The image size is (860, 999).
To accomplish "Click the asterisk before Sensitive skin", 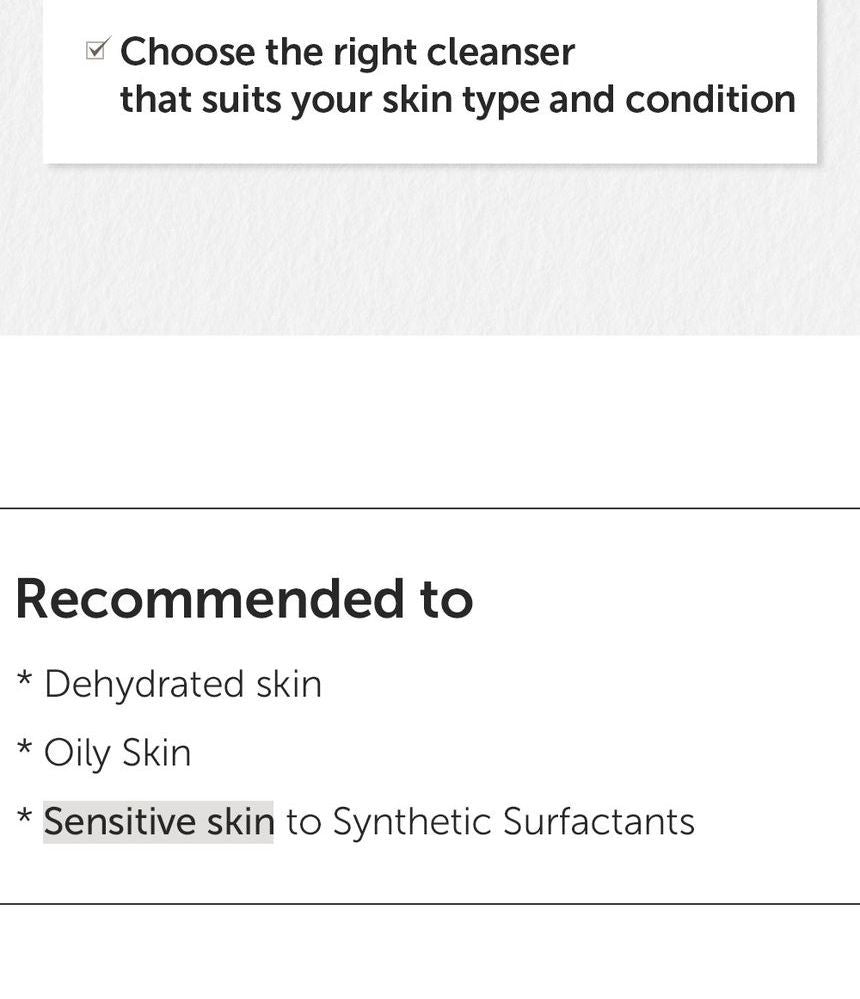I will [25, 819].
